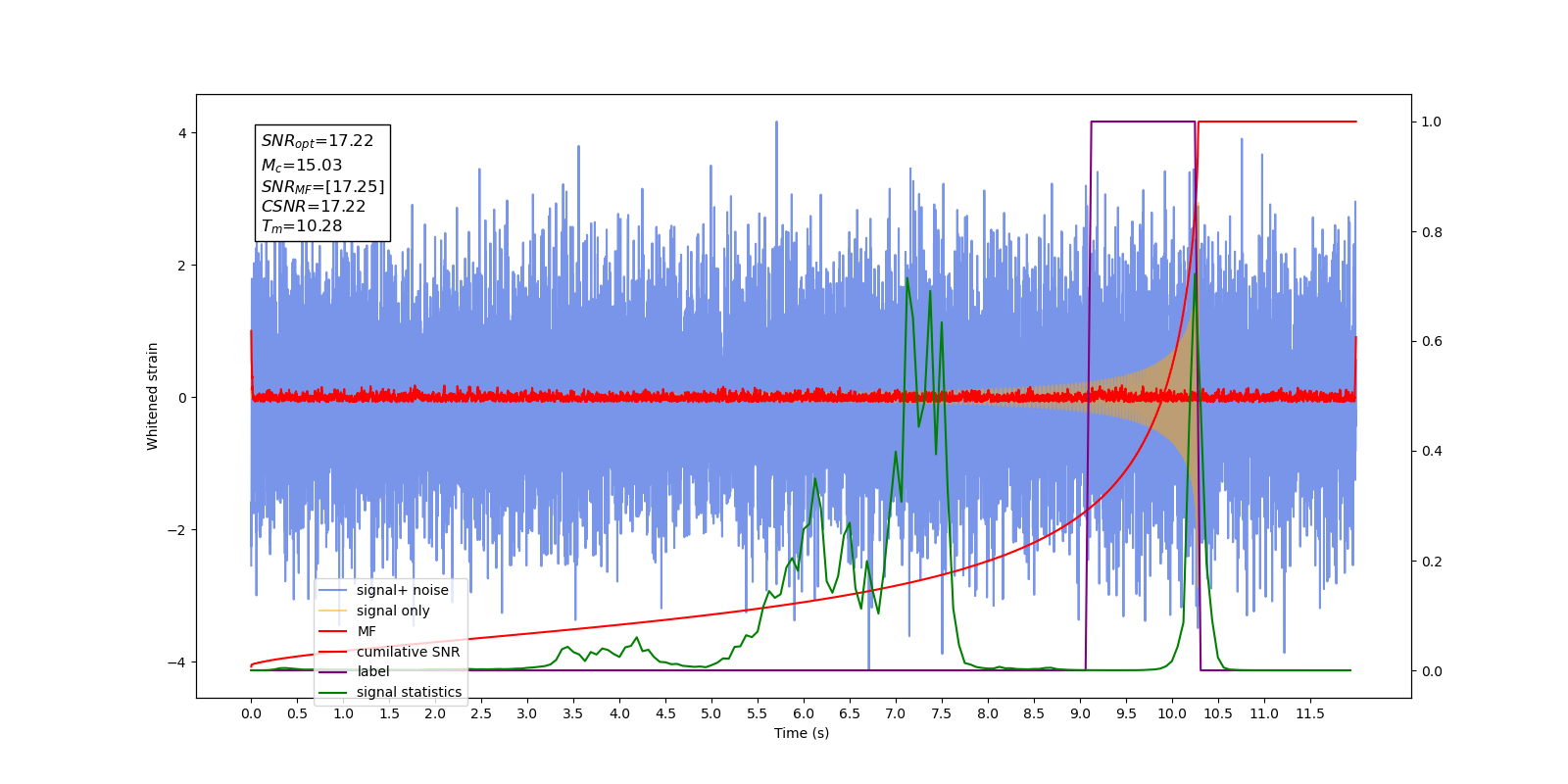The height and width of the screenshot is (784, 1568).
Task: Select the 'signal only' legend label
Action: (393, 611)
